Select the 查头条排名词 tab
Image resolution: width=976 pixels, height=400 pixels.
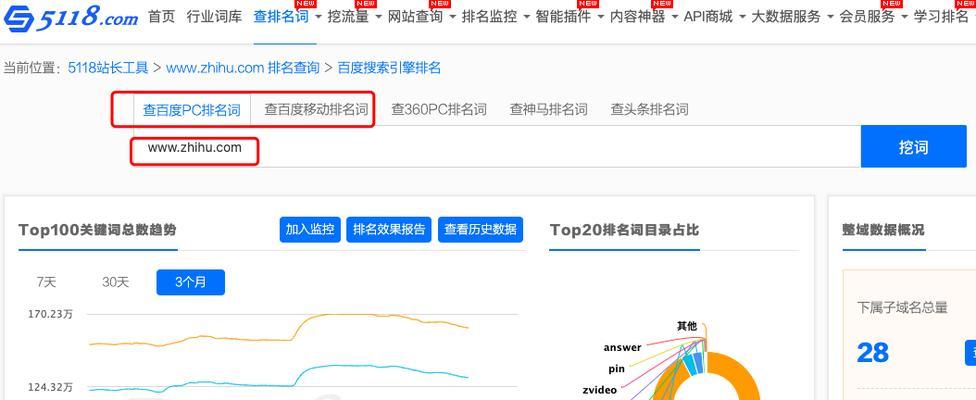point(649,110)
